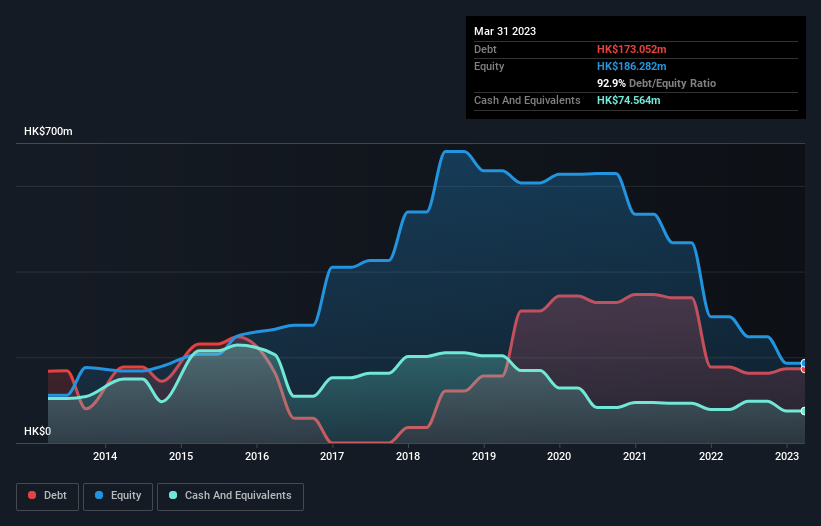The width and height of the screenshot is (821, 526).
Task: Click Cash And Equivalents label in tooltip
Action: (x=527, y=100)
